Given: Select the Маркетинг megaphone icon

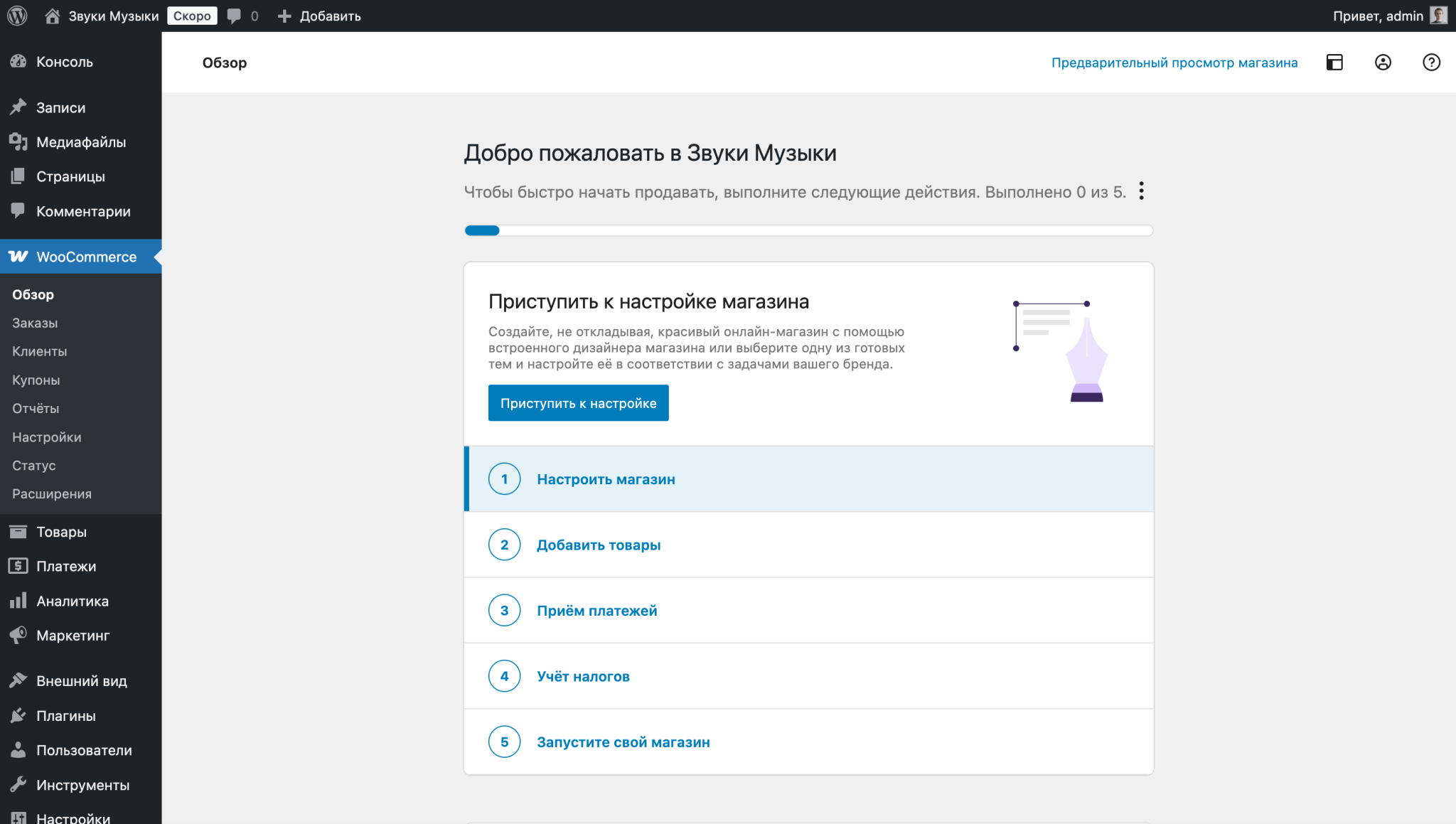Looking at the screenshot, I should (18, 635).
